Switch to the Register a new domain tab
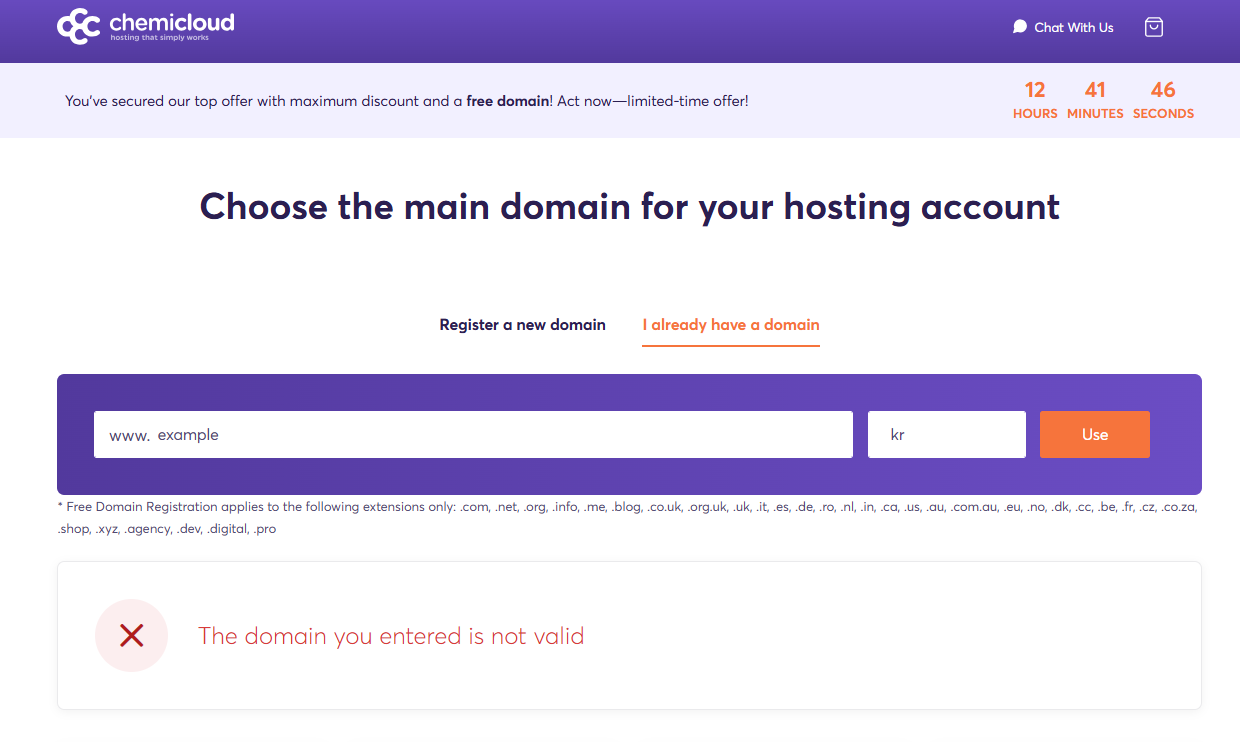 522,324
